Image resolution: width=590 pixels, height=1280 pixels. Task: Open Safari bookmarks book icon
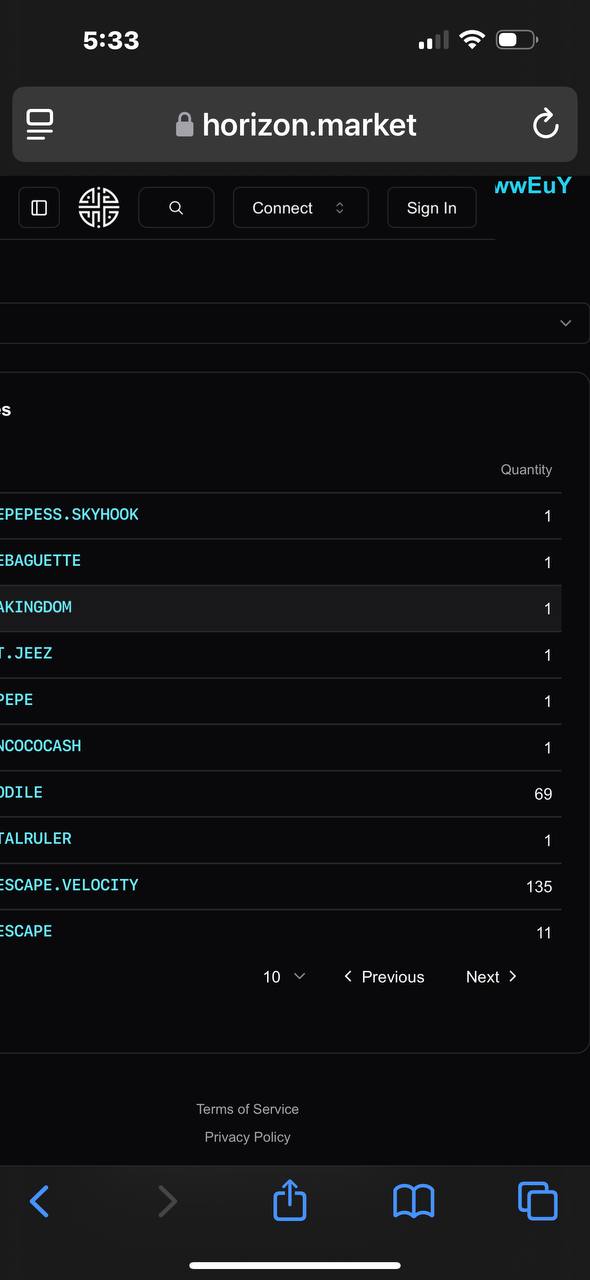coord(413,1201)
